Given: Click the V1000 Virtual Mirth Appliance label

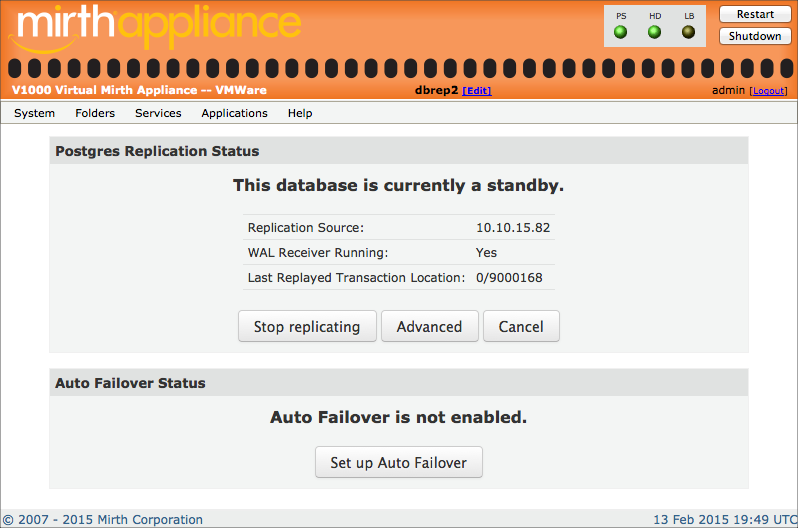Looking at the screenshot, I should 139,90.
